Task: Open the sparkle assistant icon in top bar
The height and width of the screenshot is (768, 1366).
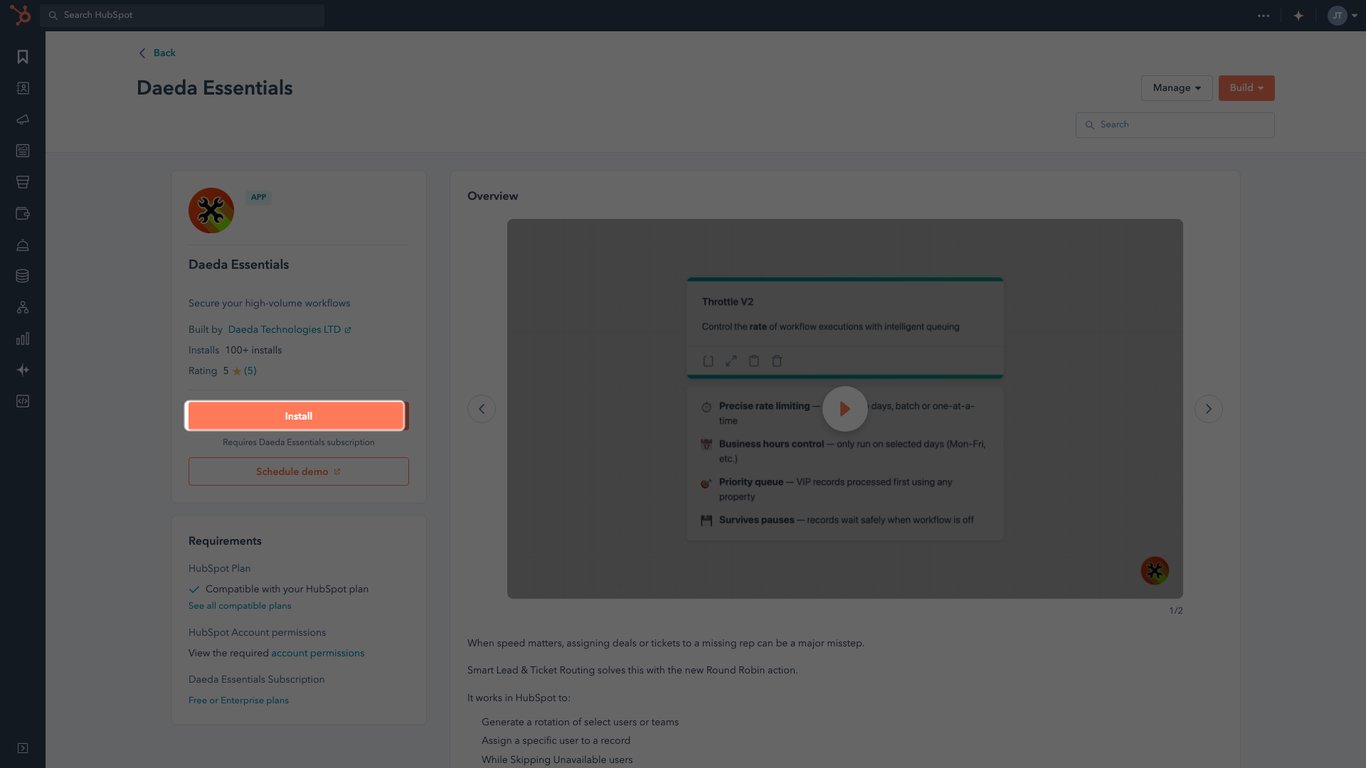Action: coord(1298,16)
